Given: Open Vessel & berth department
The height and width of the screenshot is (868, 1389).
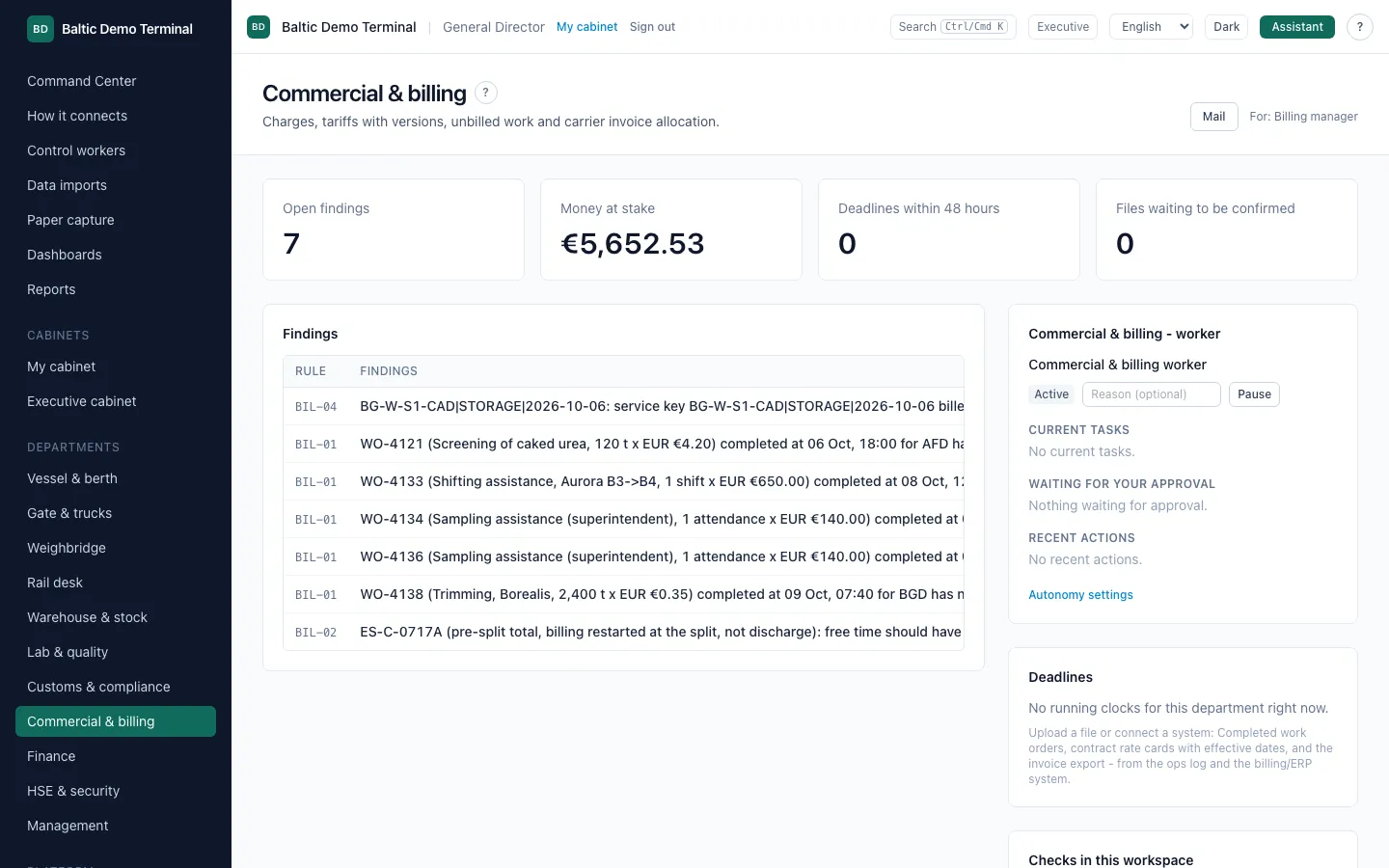Looking at the screenshot, I should click(x=116, y=478).
